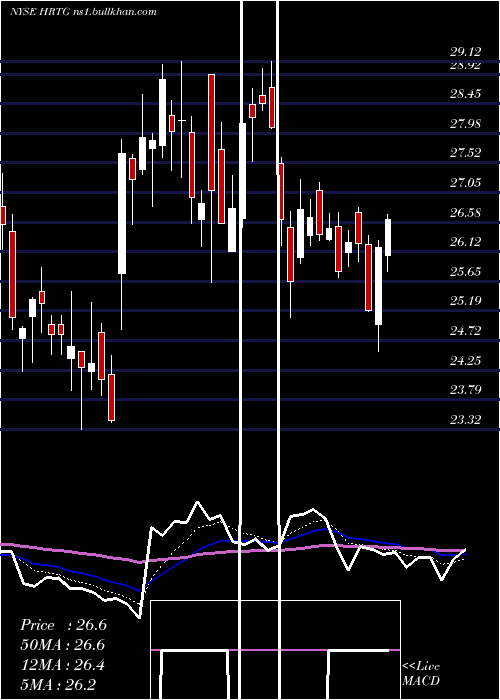Click the 23.32 price axis label
The width and height of the screenshot is (500, 700).
[x=466, y=420]
